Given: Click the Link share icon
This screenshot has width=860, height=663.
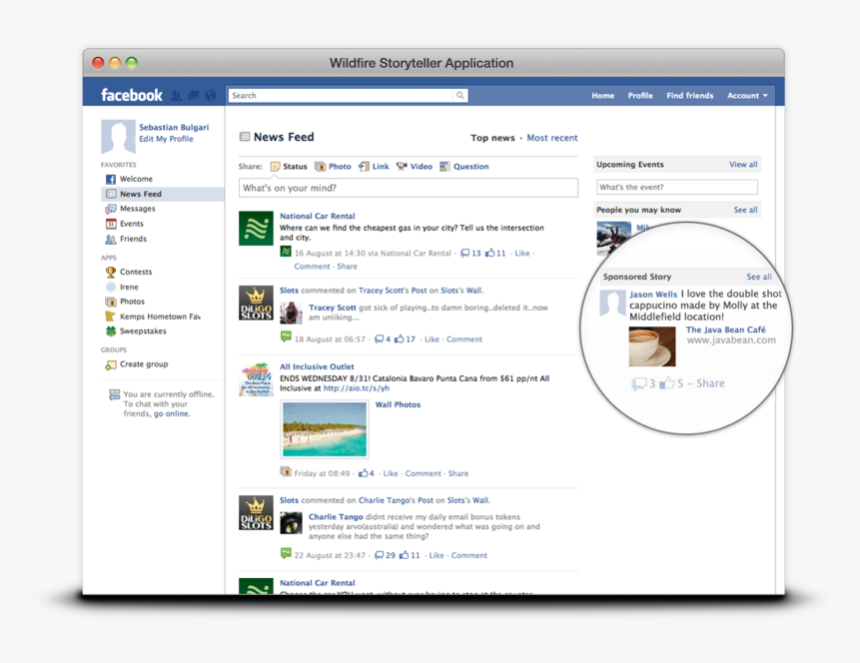Looking at the screenshot, I should 364,167.
